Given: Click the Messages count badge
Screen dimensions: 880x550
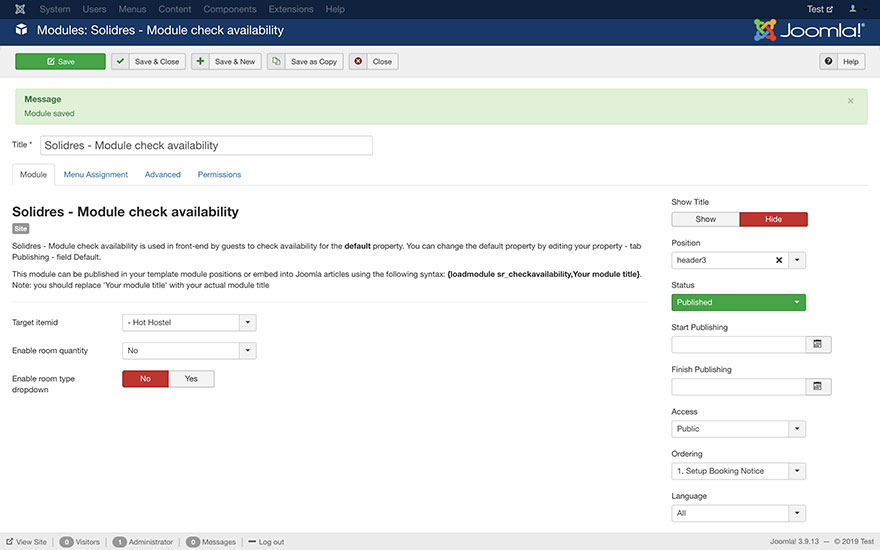Looking at the screenshot, I should point(192,542).
